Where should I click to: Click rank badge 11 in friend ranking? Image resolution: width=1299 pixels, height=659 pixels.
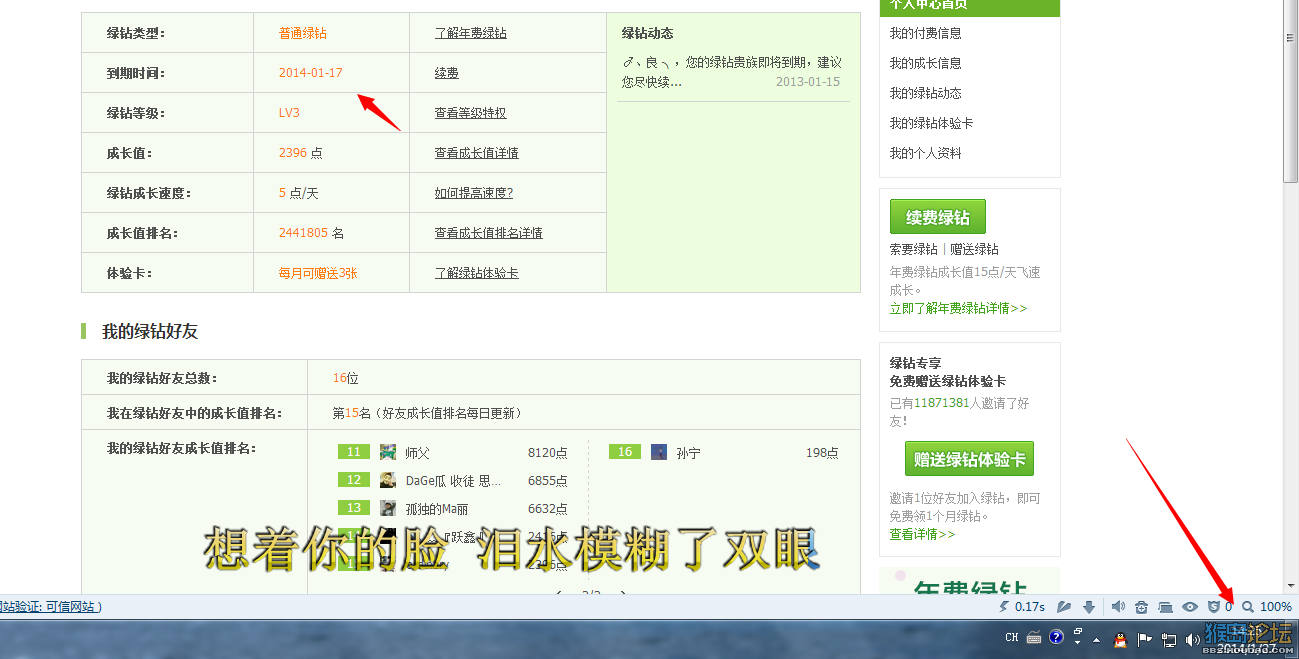coord(354,452)
